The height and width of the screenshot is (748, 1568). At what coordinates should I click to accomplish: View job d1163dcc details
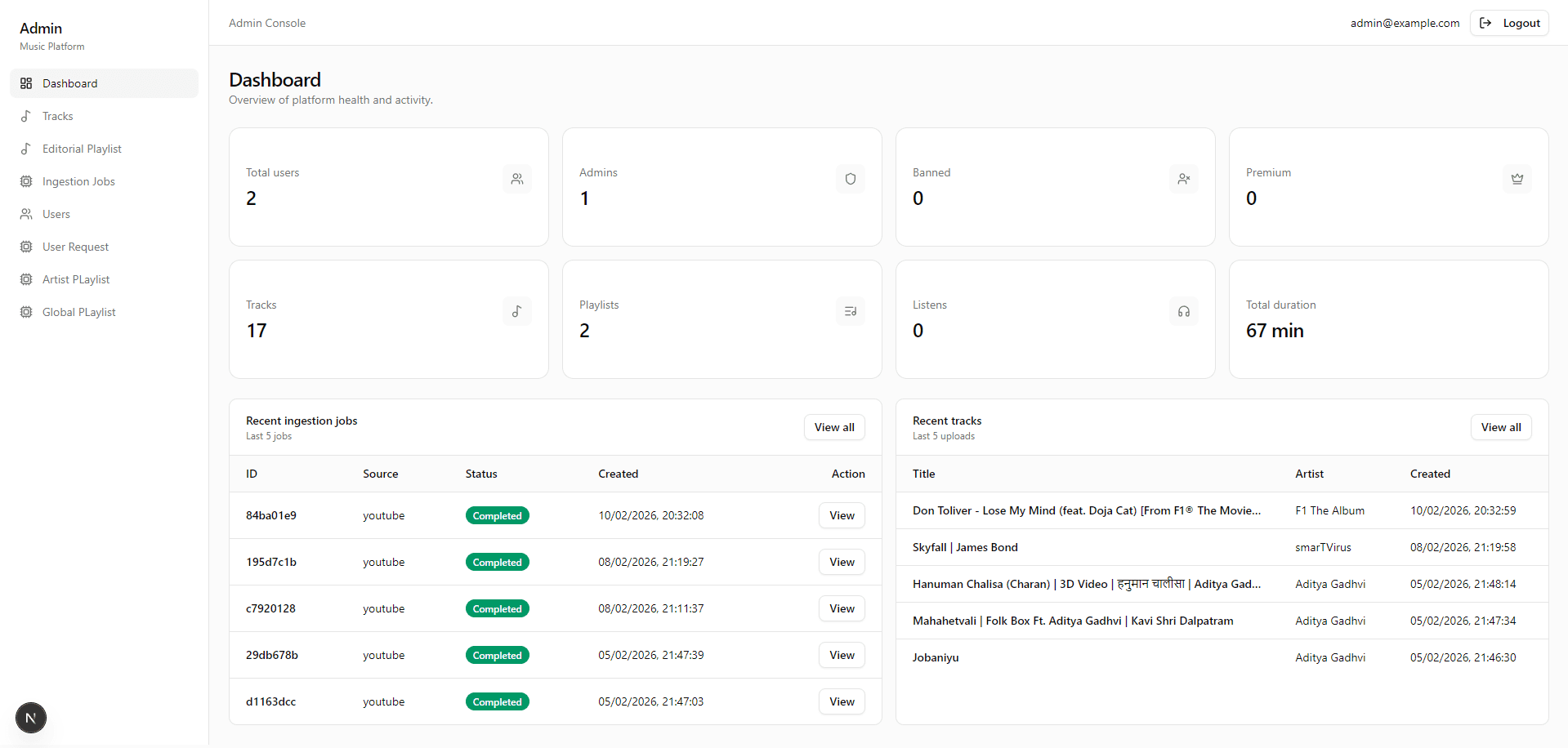click(842, 701)
